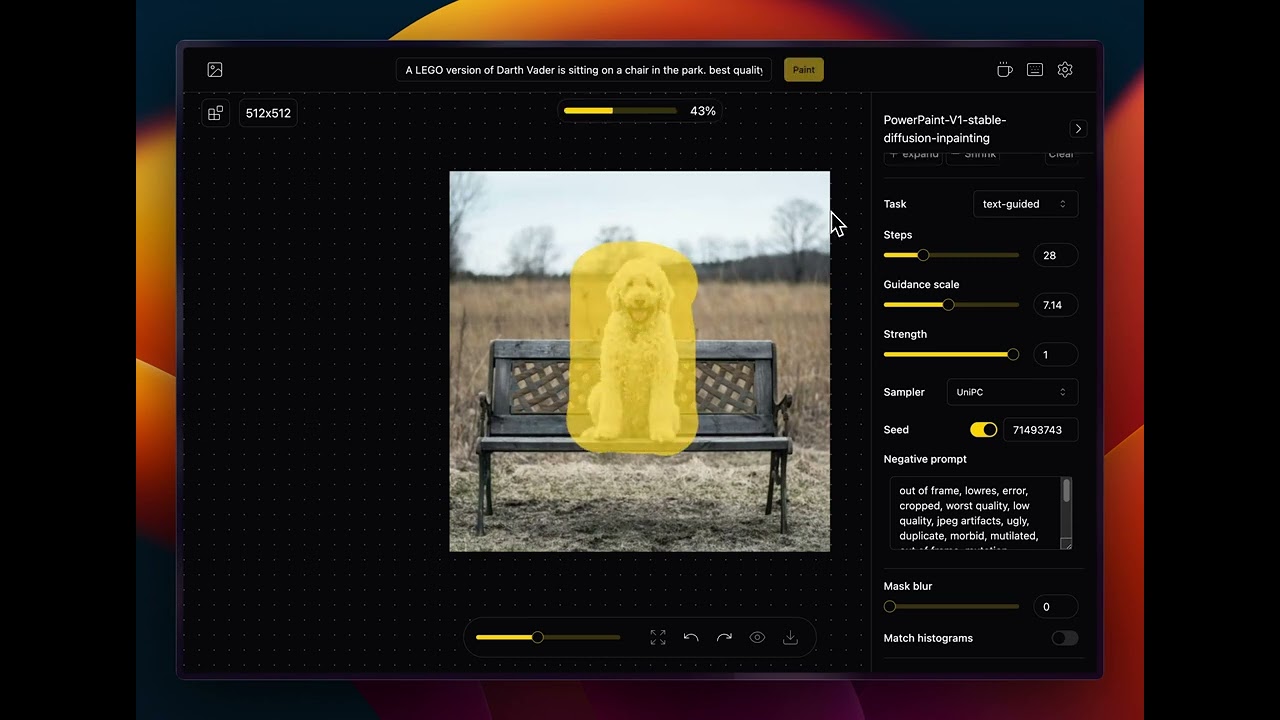Adjust the Guidance scale slider

[951, 305]
